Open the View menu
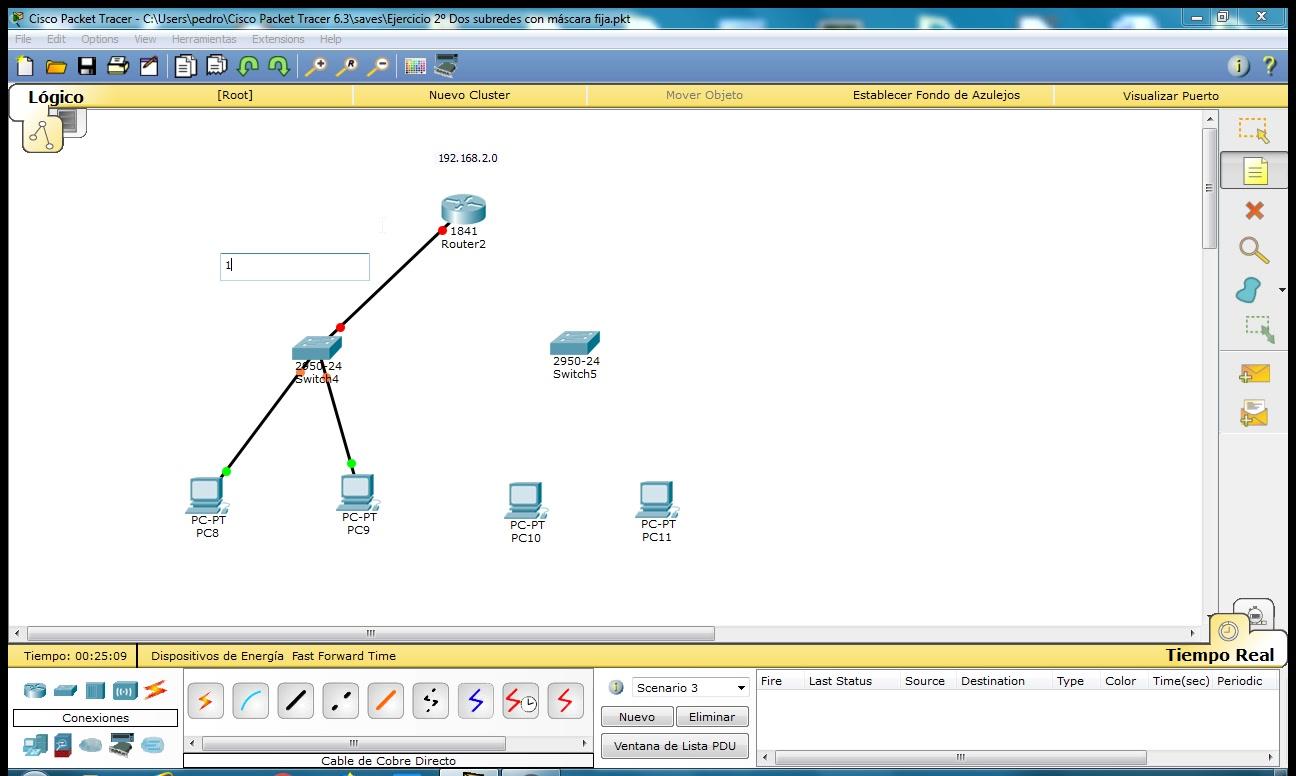 click(x=145, y=39)
